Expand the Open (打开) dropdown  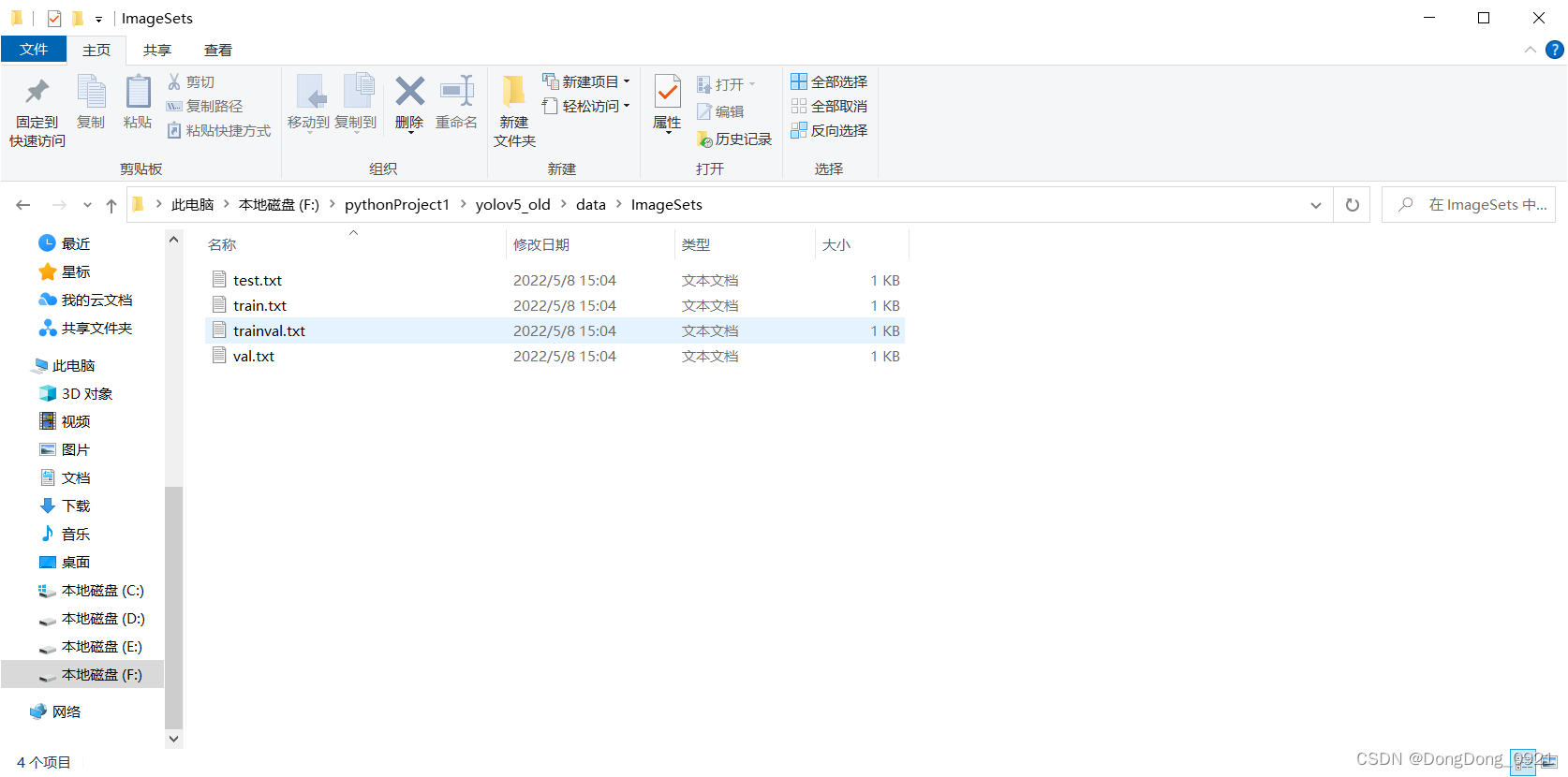(x=752, y=84)
